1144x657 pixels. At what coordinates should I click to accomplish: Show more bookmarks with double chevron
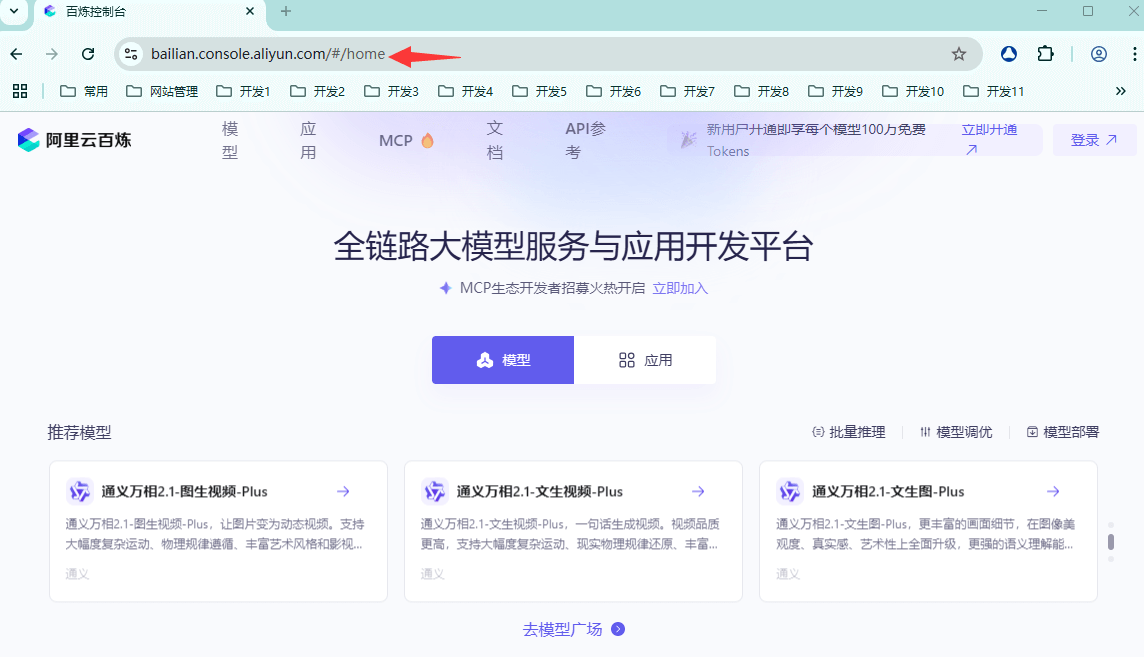coord(1121,91)
